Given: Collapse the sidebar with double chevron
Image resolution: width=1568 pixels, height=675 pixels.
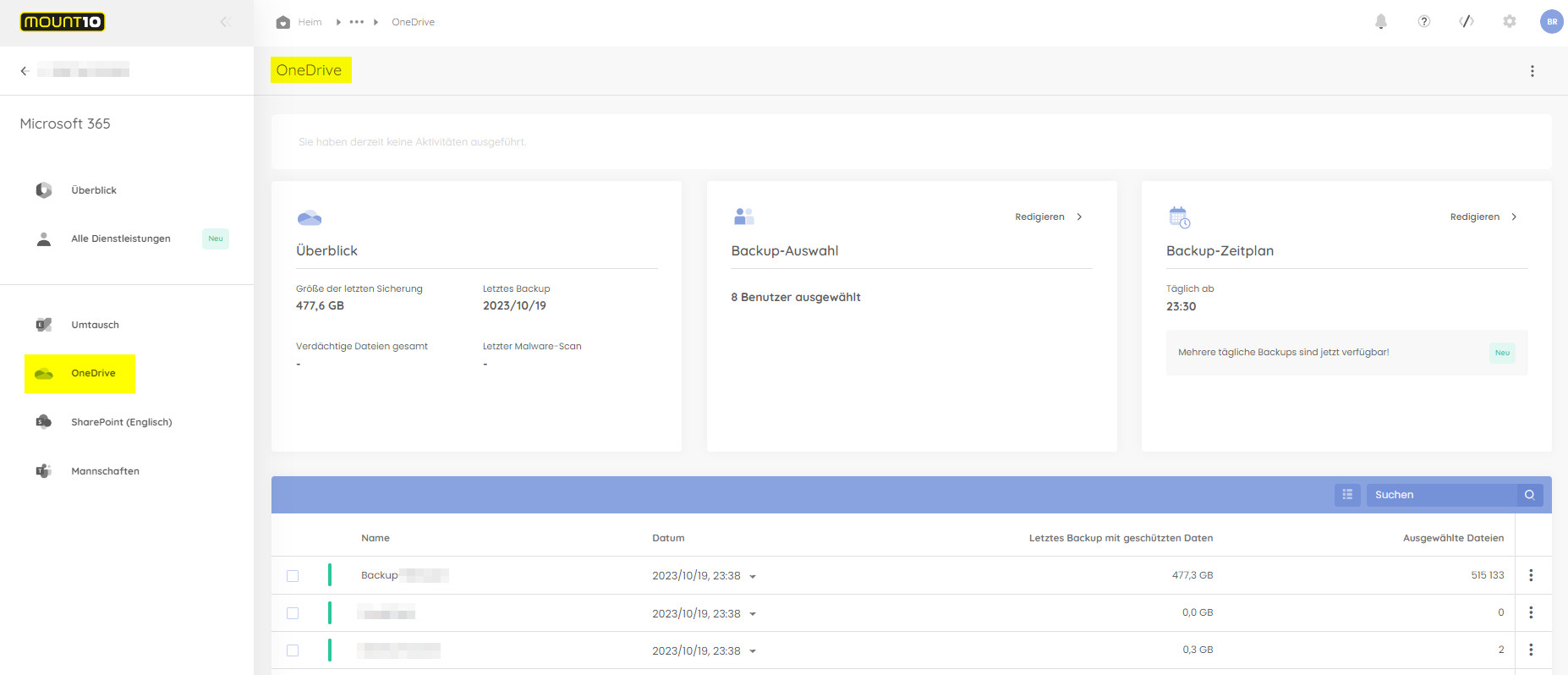Looking at the screenshot, I should pos(225,22).
